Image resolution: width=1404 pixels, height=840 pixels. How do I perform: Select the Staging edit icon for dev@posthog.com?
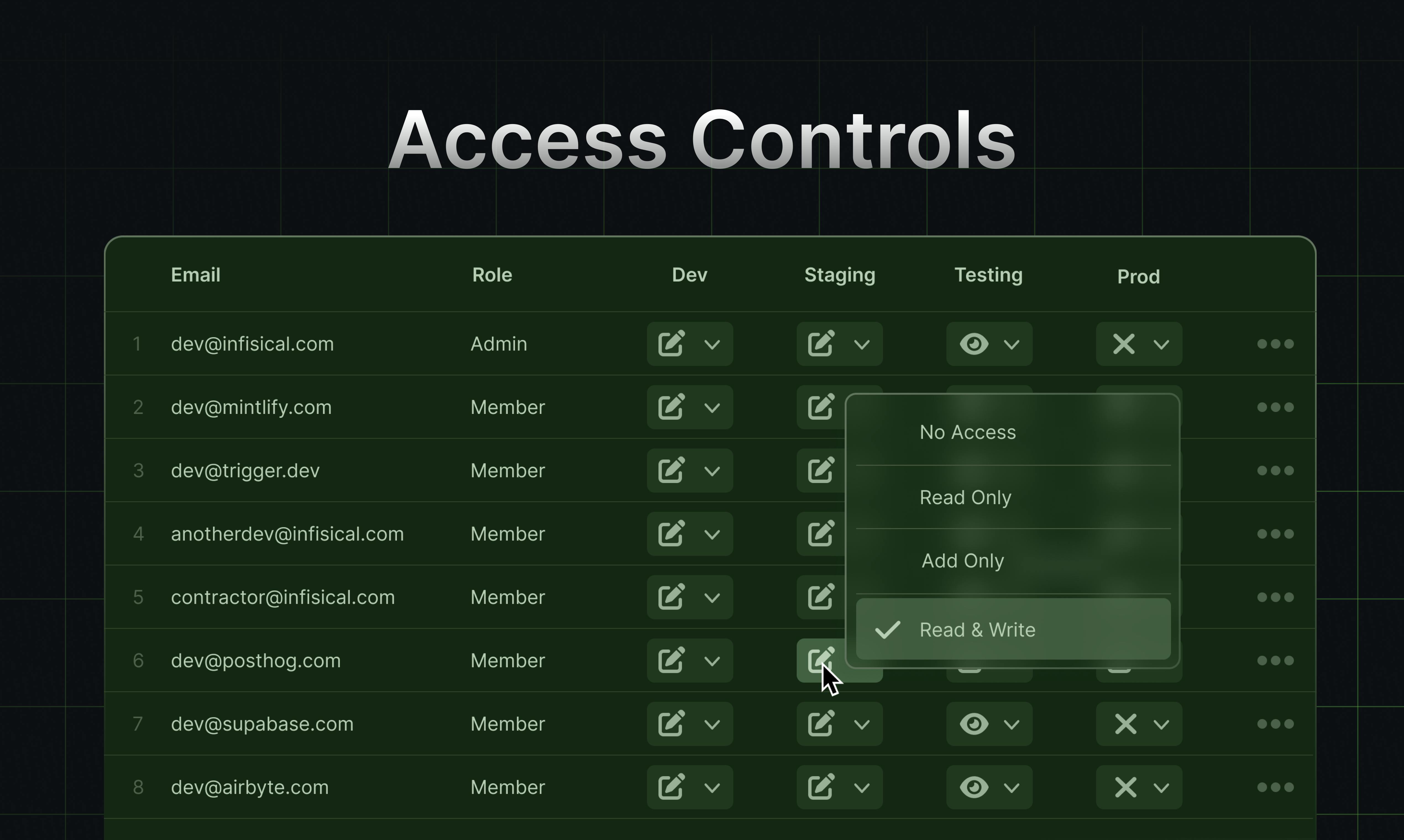[x=821, y=660]
